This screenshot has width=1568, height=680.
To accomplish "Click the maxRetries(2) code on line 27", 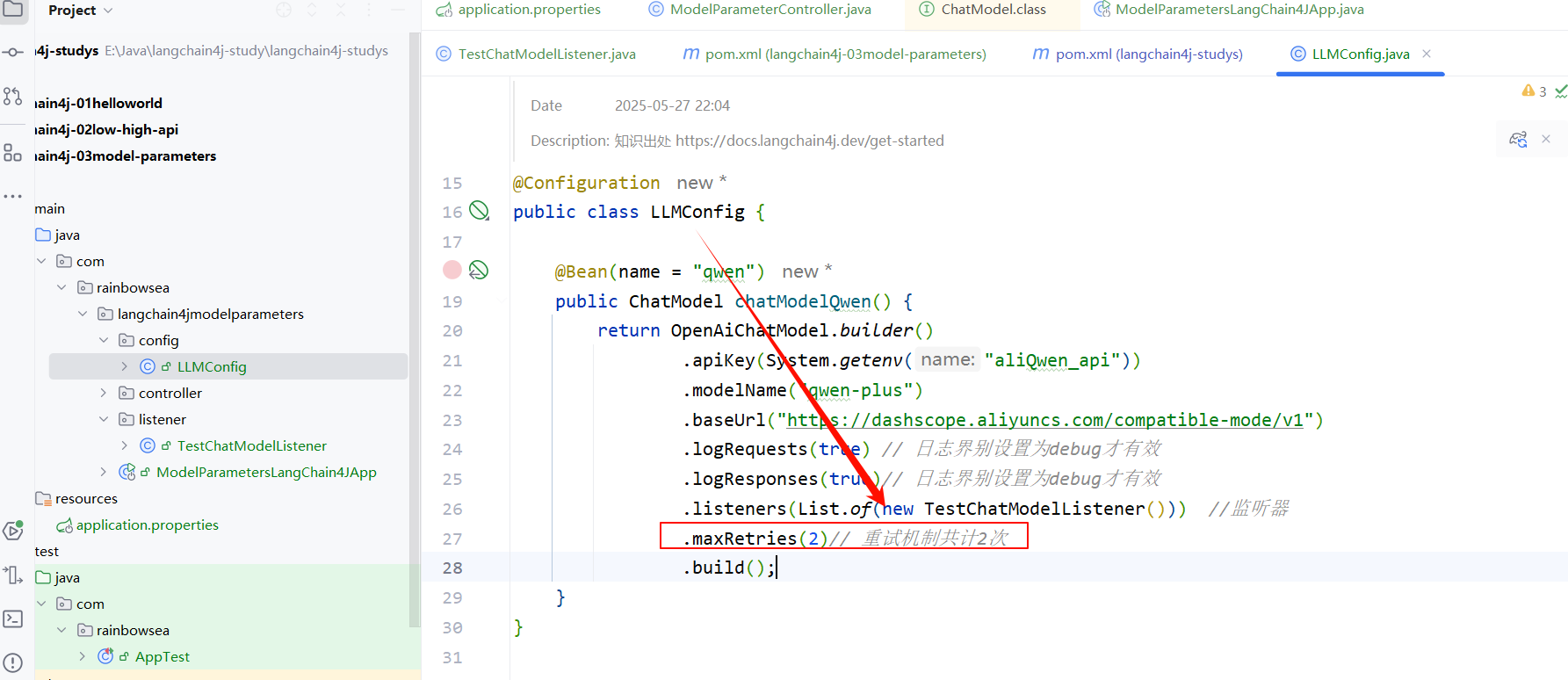I will click(755, 538).
